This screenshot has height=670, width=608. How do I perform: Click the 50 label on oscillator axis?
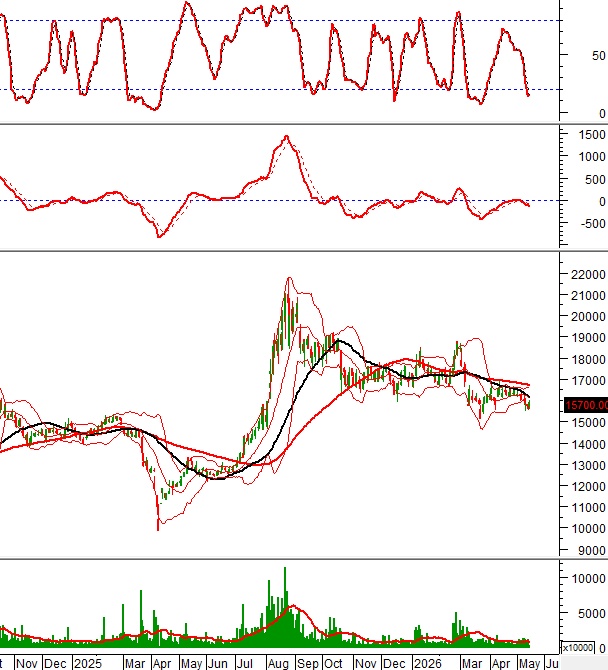tap(599, 56)
